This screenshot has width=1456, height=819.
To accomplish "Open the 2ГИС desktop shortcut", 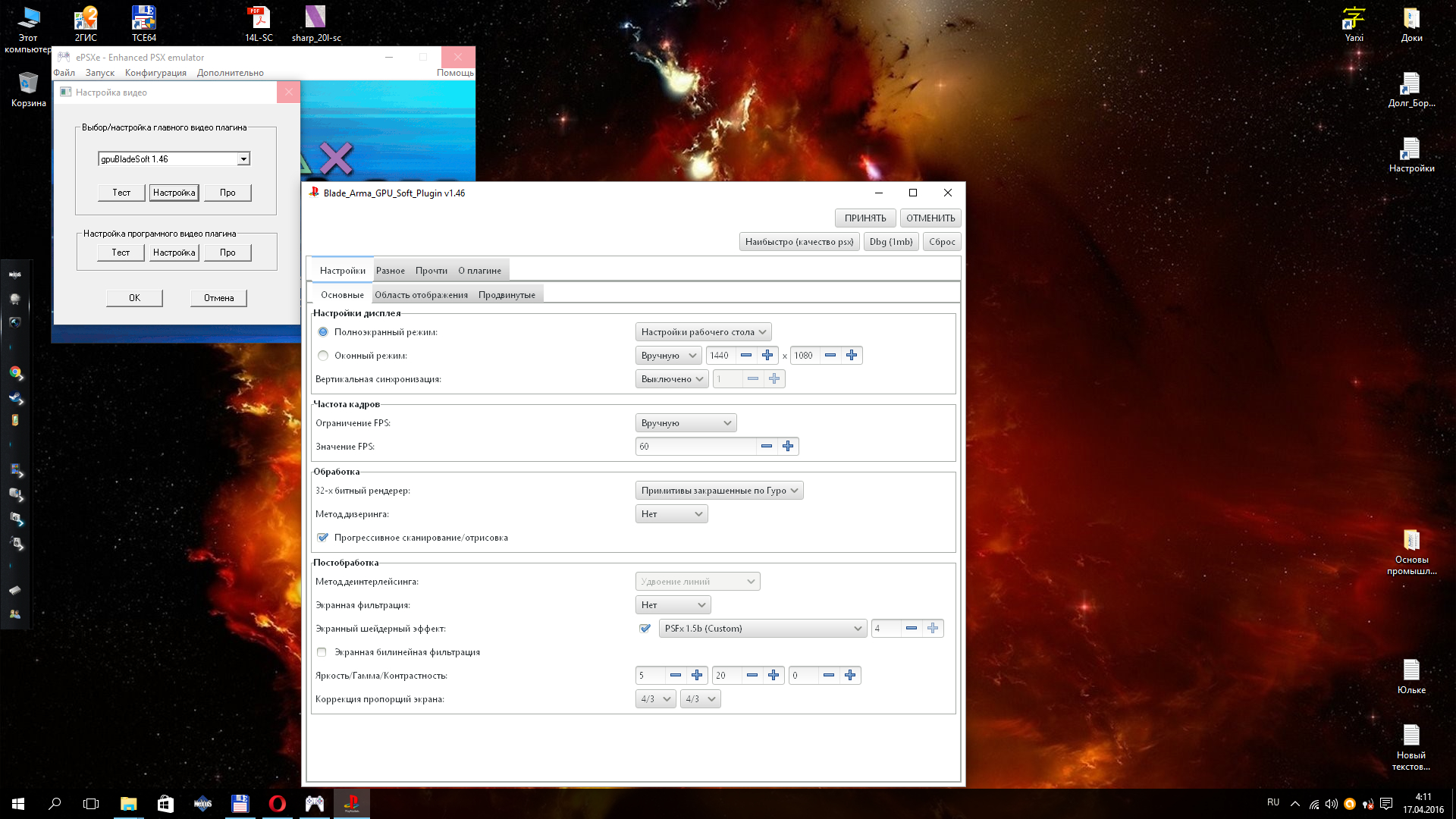I will point(86,24).
